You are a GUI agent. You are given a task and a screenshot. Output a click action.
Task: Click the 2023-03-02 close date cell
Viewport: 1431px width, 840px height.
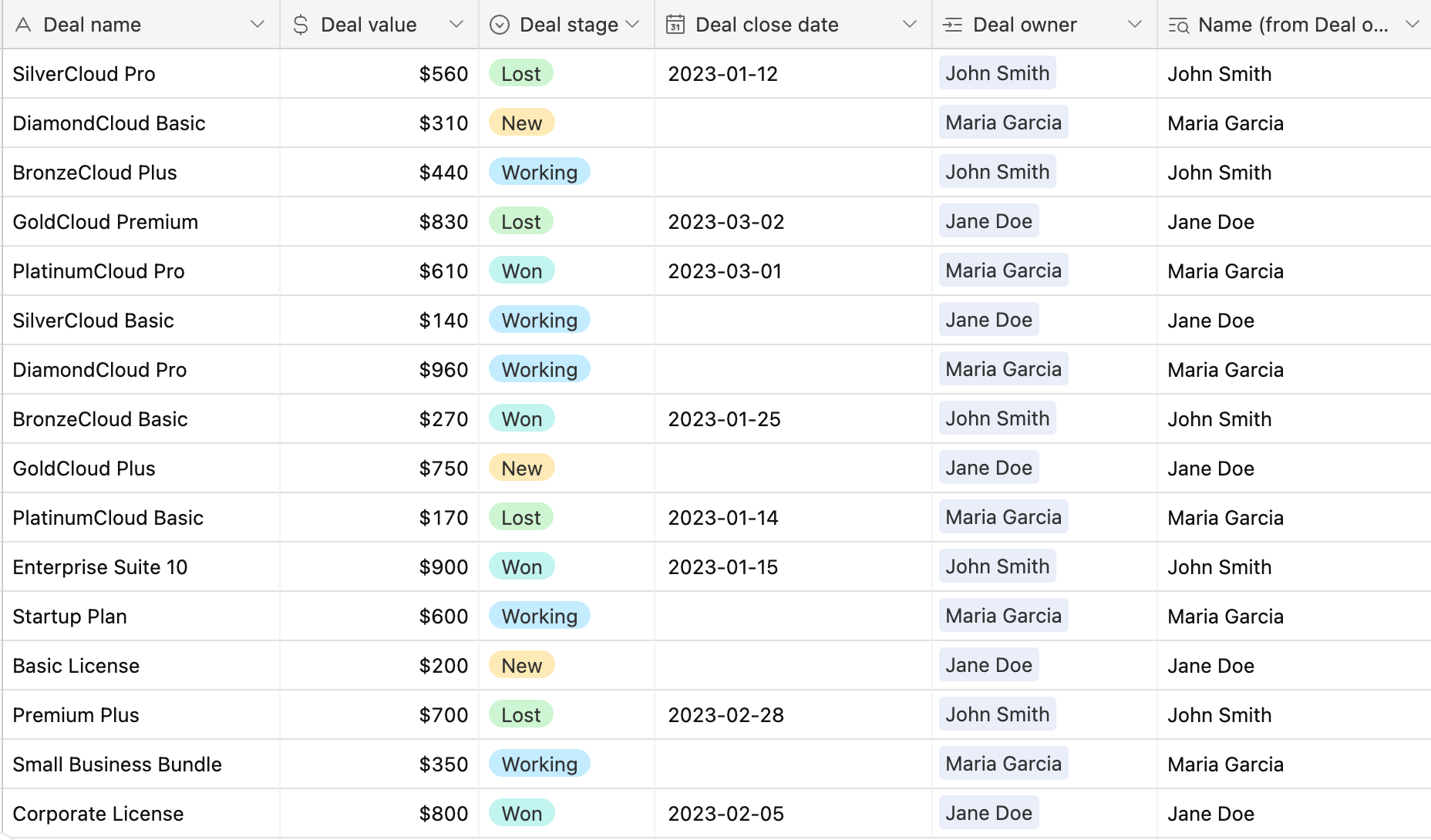pyautogui.click(x=726, y=221)
